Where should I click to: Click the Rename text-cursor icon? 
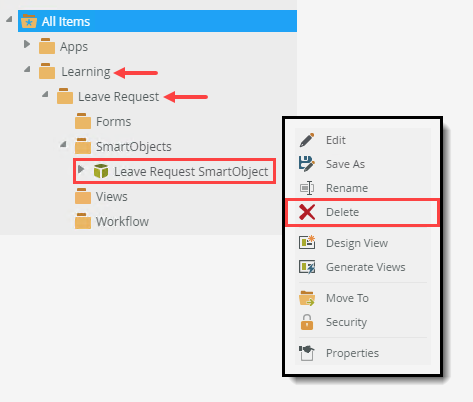[307, 188]
